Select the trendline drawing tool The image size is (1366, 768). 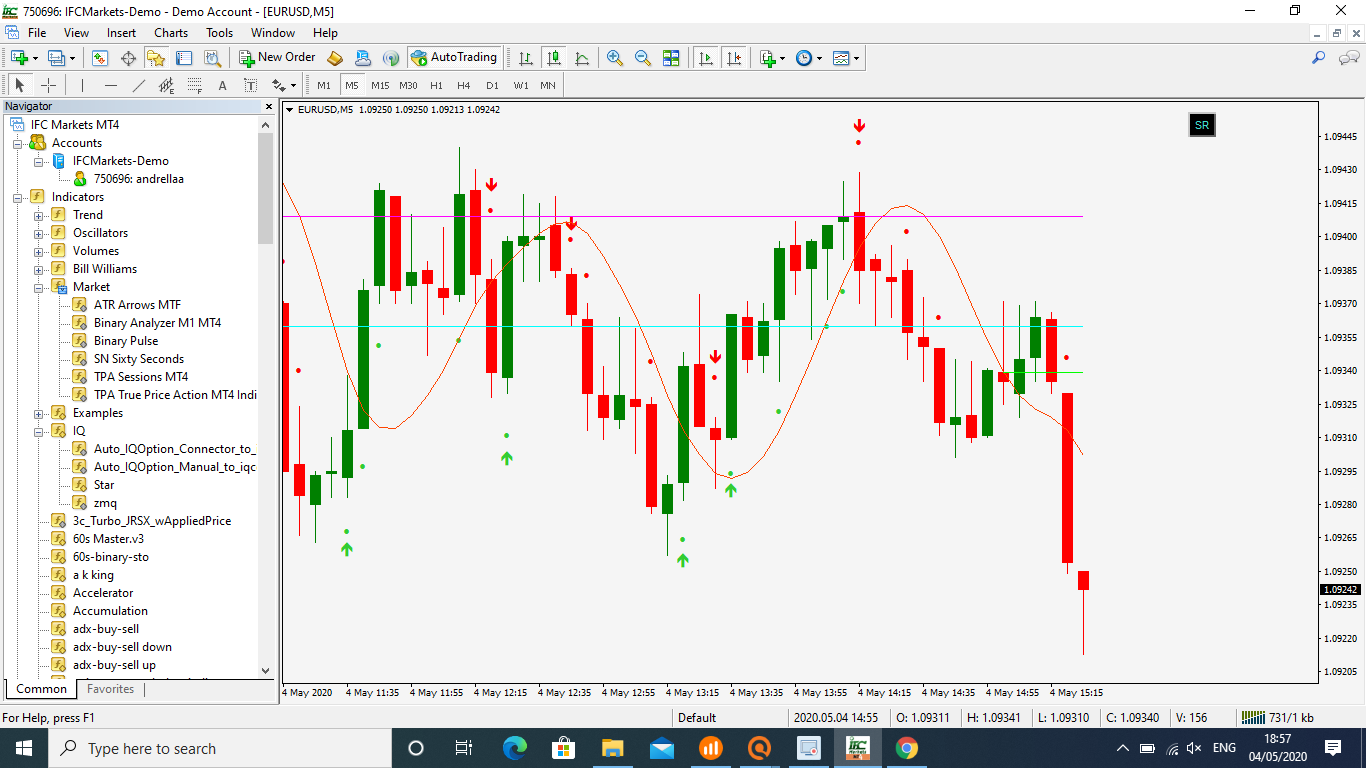tap(139, 85)
